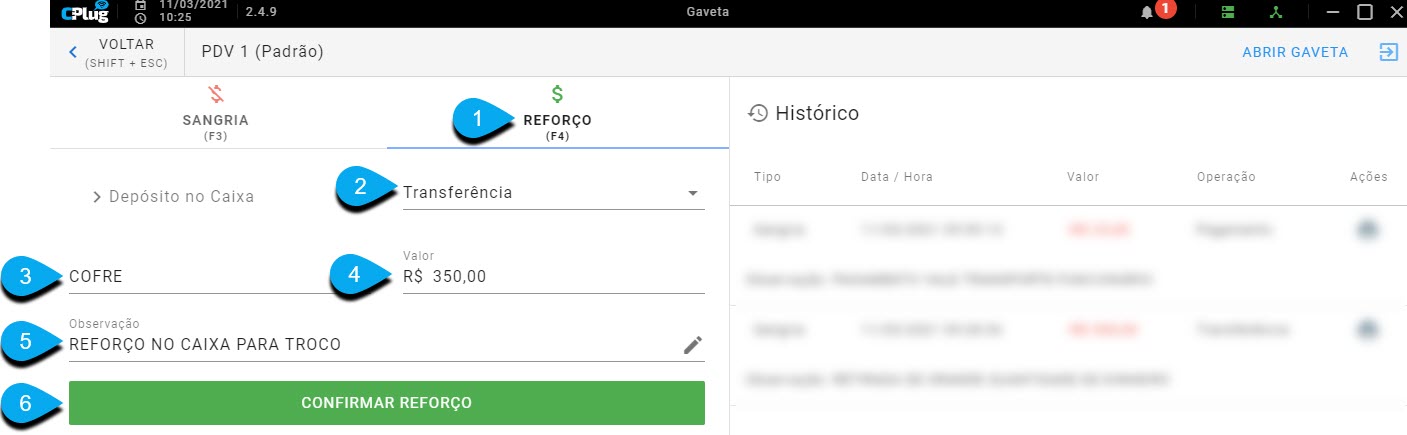Click the exit icon beside Abrir Gaveta
The width and height of the screenshot is (1407, 435).
click(x=1388, y=52)
